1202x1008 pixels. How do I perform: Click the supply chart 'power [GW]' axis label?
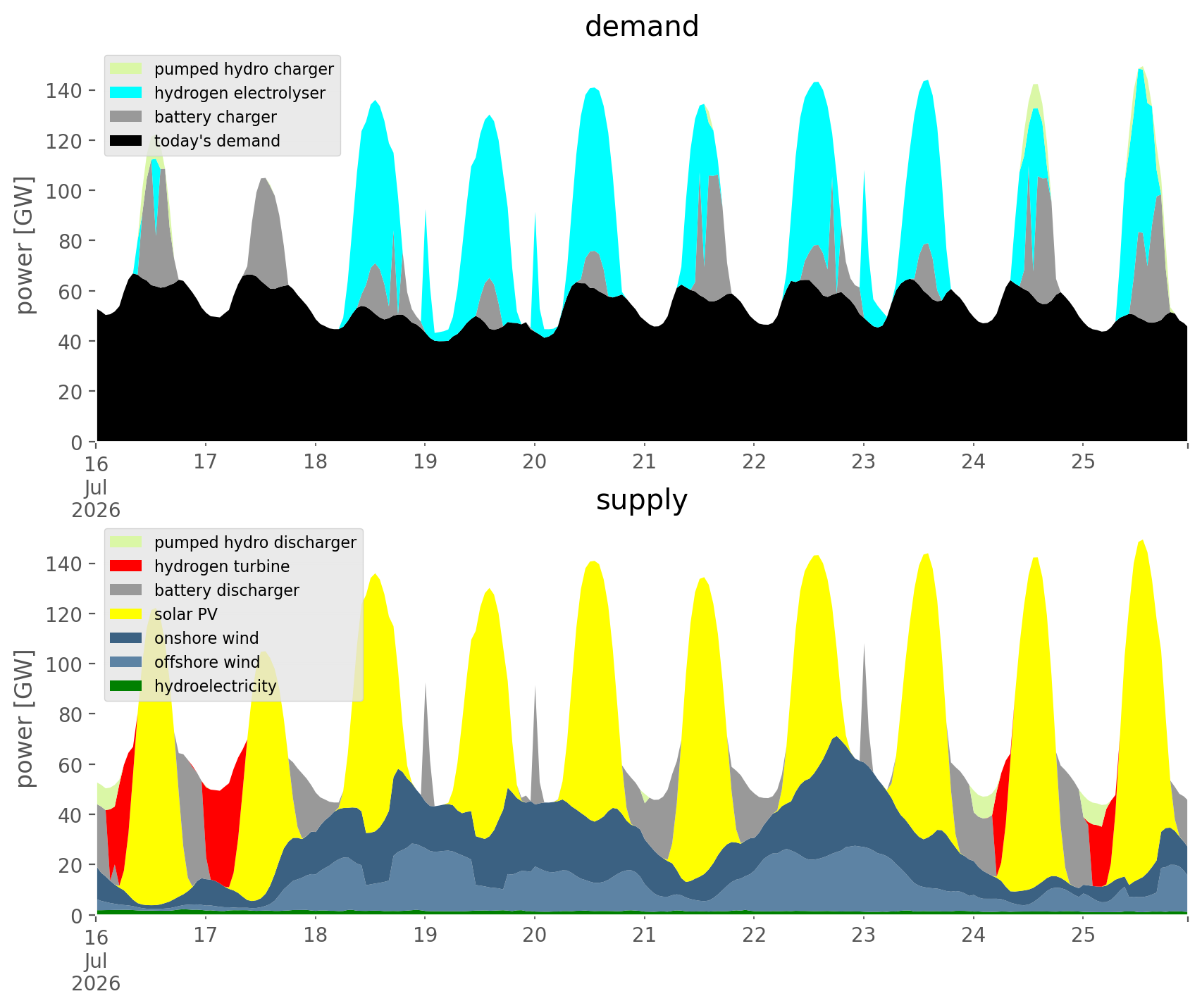[x=25, y=719]
